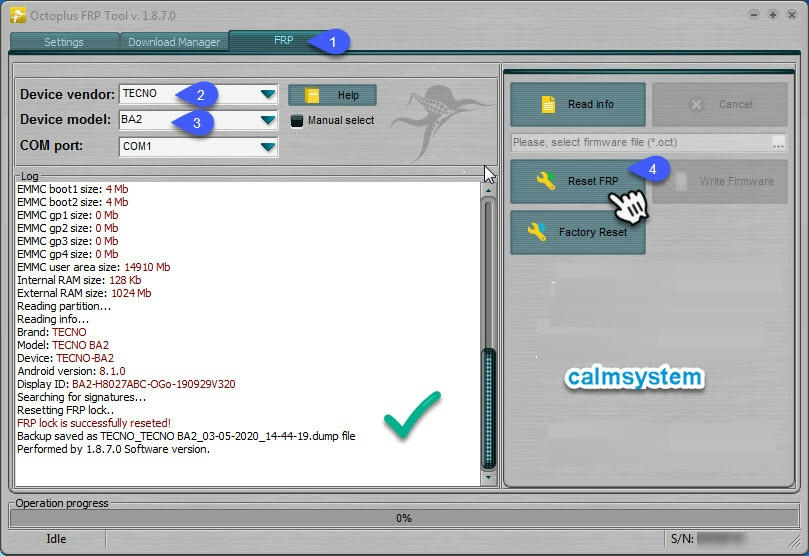Viewport: 809px width, 556px height.
Task: Click the Reset FRP wrench icon
Action: (545, 181)
